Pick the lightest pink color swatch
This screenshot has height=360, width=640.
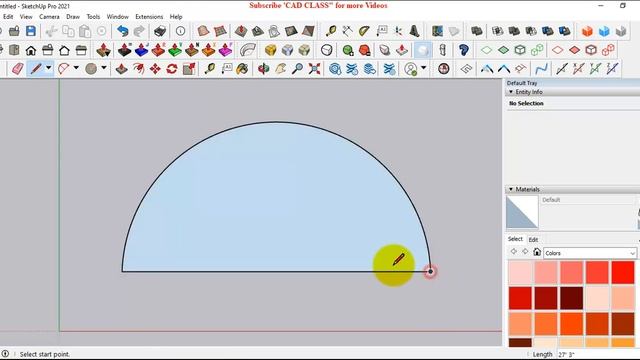[520, 272]
